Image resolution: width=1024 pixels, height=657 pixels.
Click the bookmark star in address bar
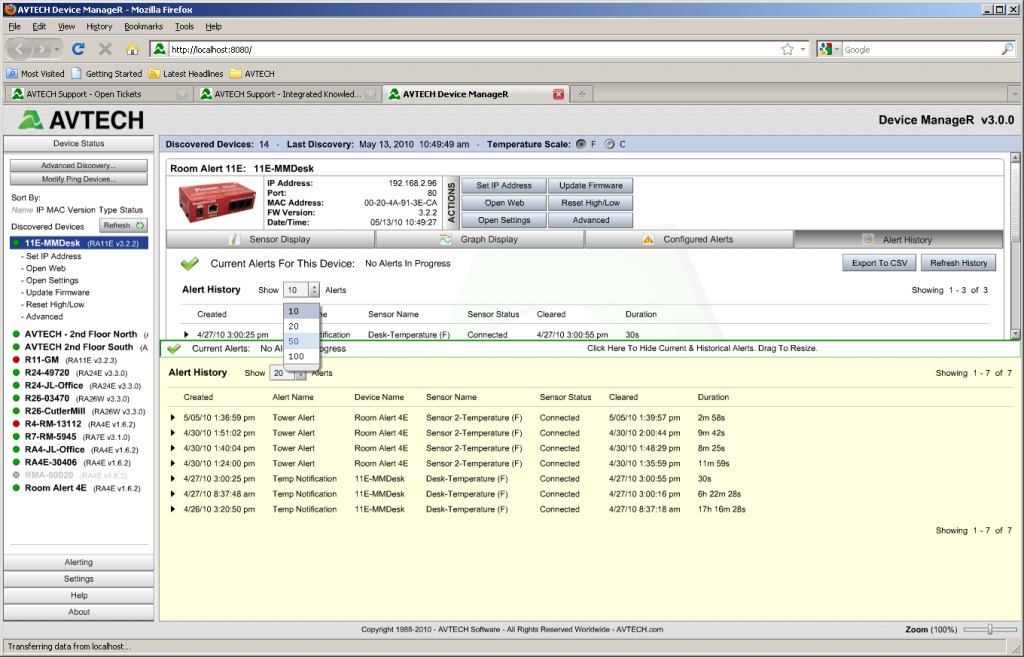pyautogui.click(x=786, y=49)
